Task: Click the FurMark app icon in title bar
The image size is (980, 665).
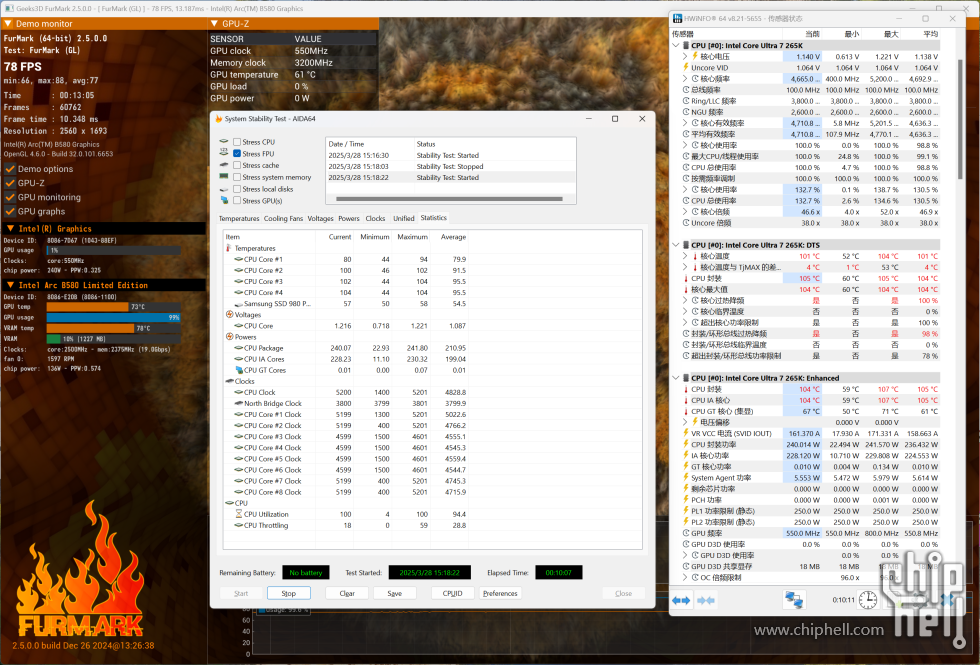Action: coord(9,9)
